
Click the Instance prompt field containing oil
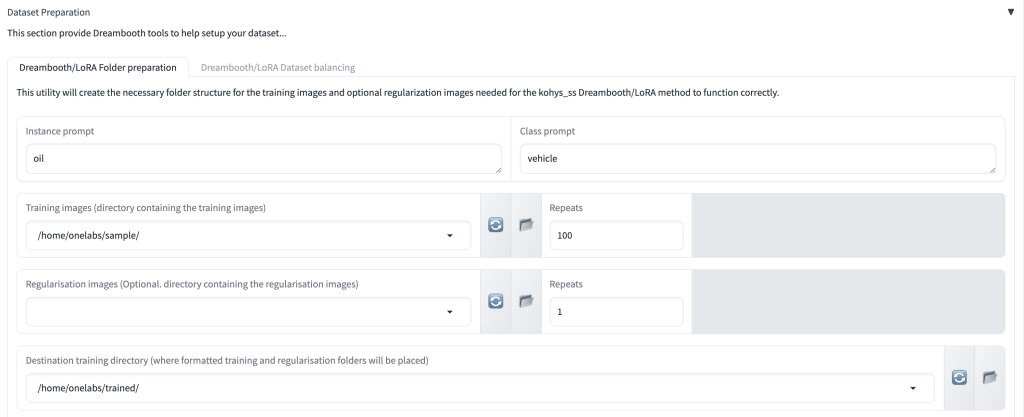[264, 159]
